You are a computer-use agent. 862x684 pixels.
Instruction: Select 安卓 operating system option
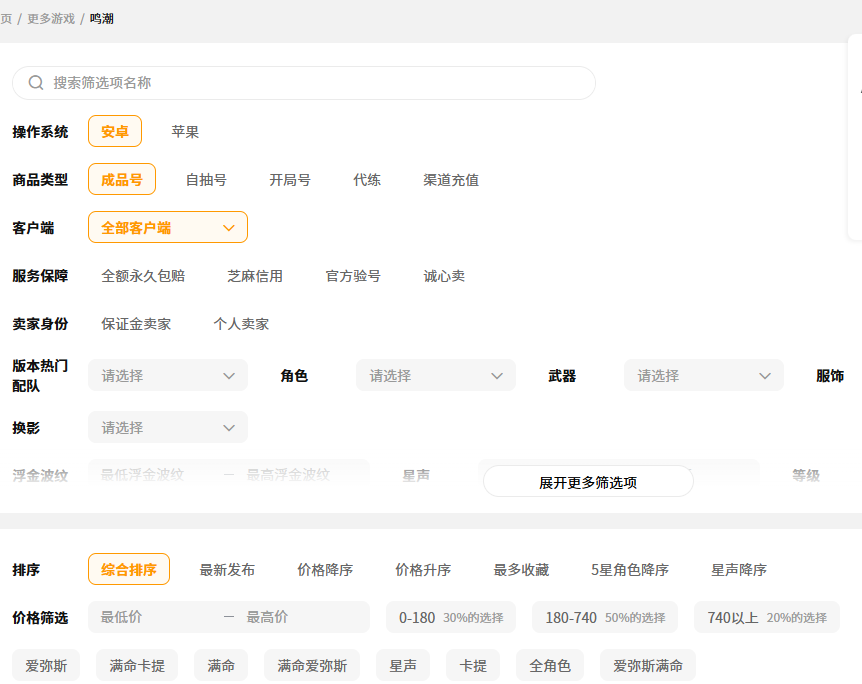click(115, 131)
